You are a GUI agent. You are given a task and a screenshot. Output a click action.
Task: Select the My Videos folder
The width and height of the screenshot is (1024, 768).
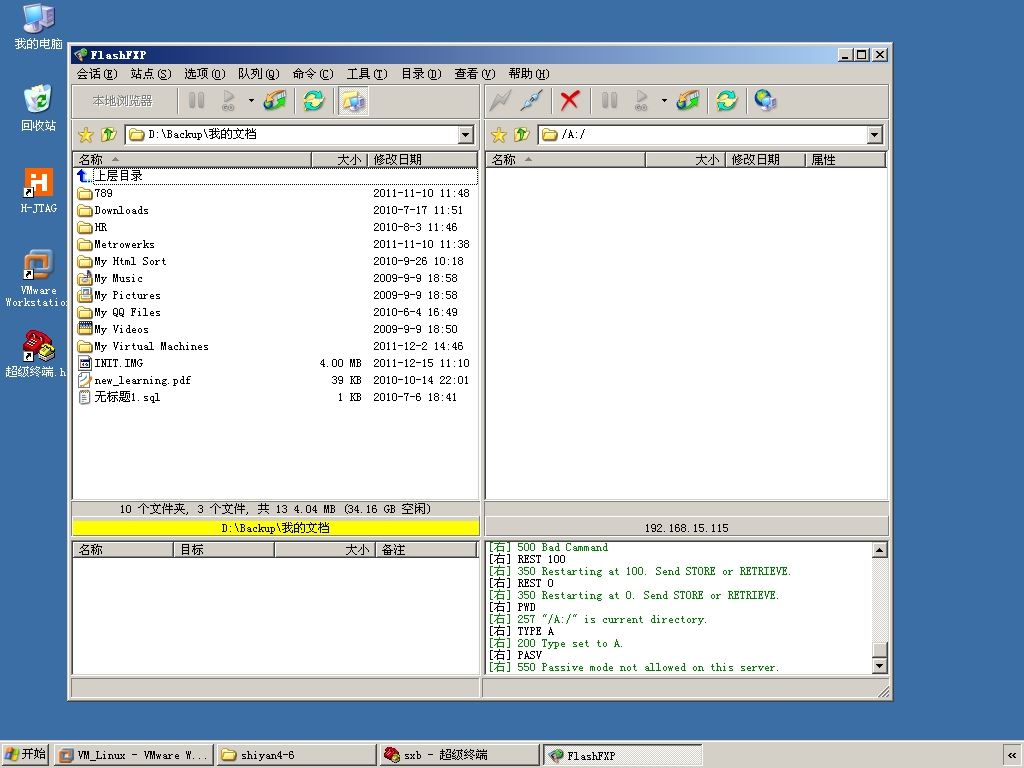coord(276,329)
